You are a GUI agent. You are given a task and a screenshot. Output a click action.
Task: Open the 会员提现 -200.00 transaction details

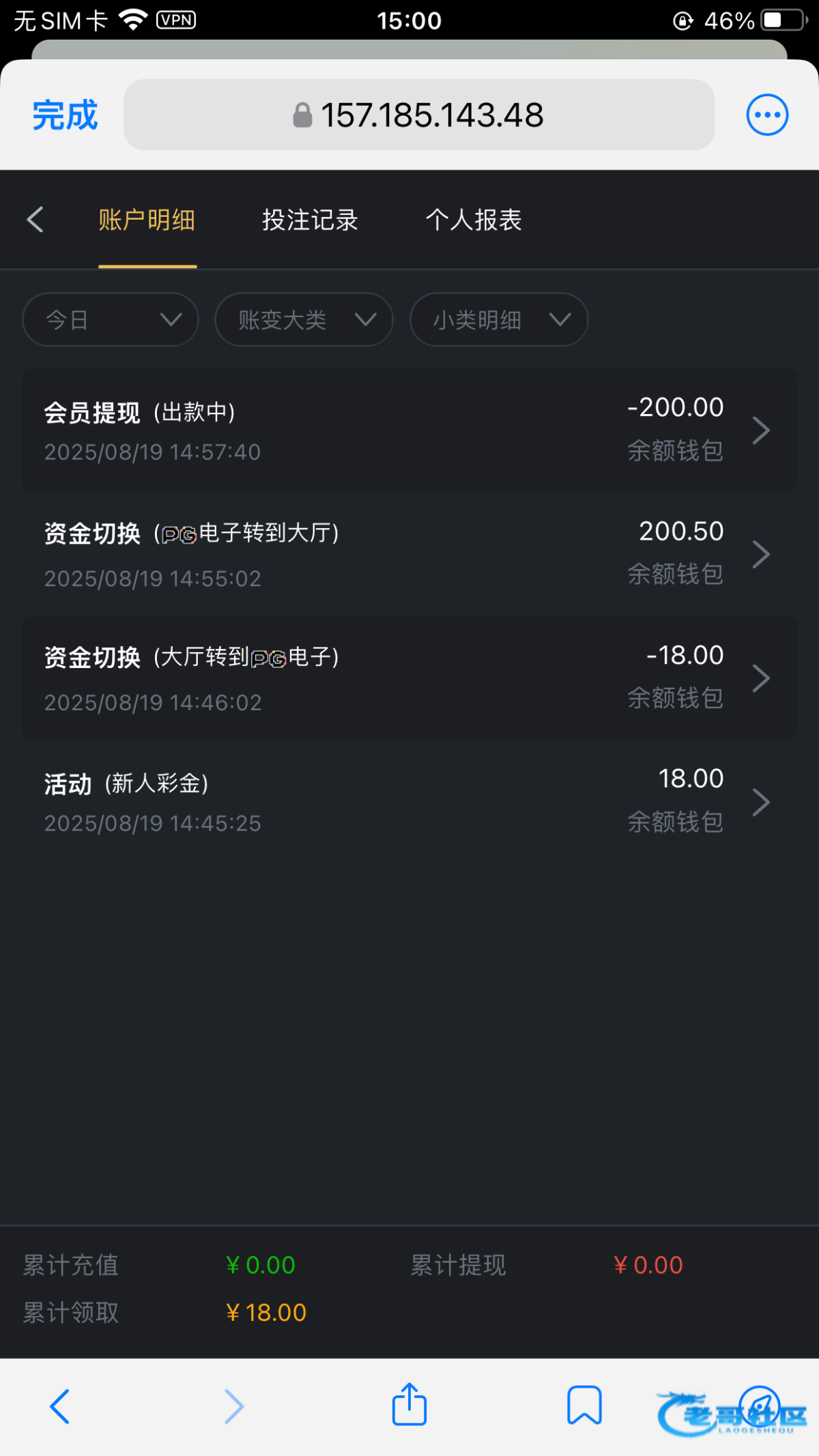(409, 431)
